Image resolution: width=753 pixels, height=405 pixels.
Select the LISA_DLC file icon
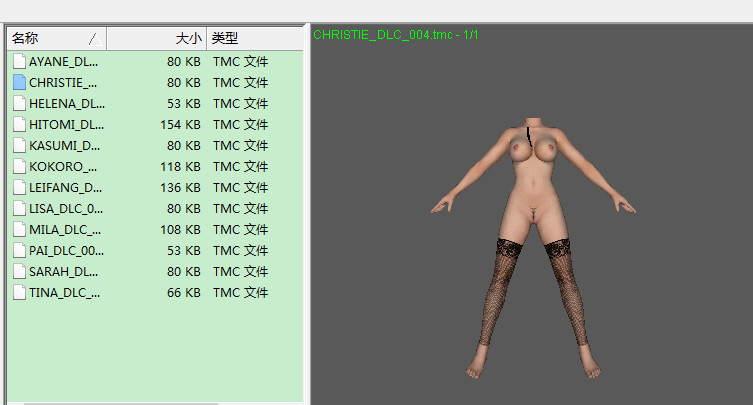tap(19, 209)
